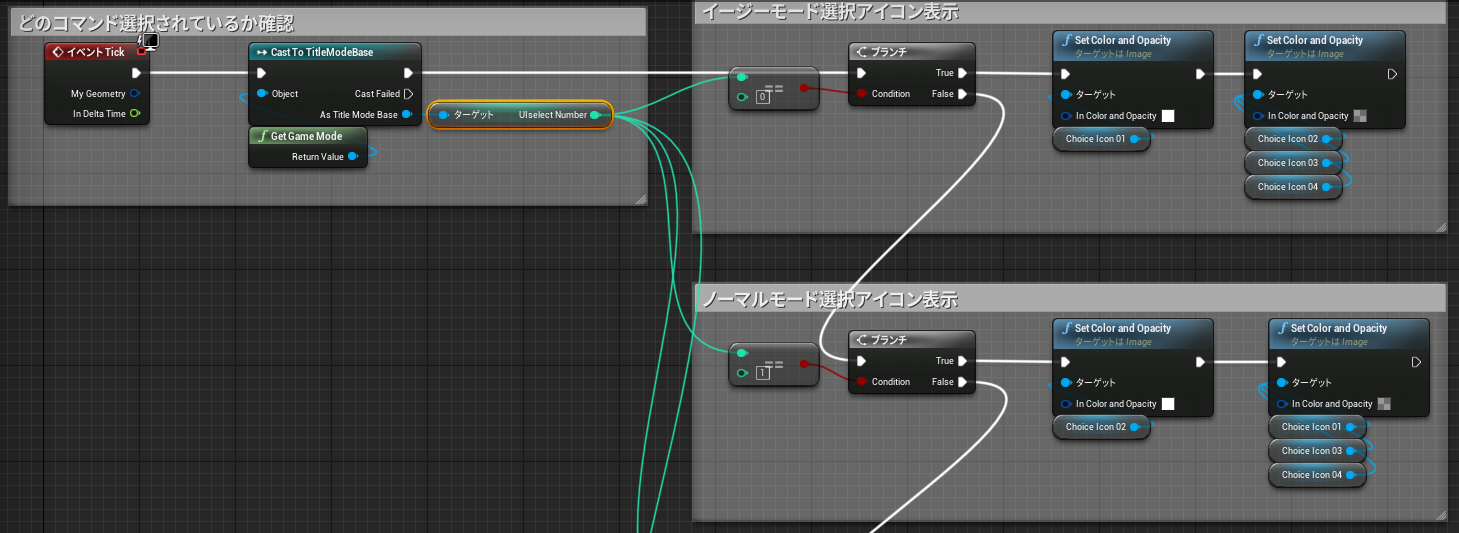Screen dimensions: 1459x533
Task: Select the Cast To TitleModeBase node header
Action: coord(335,52)
